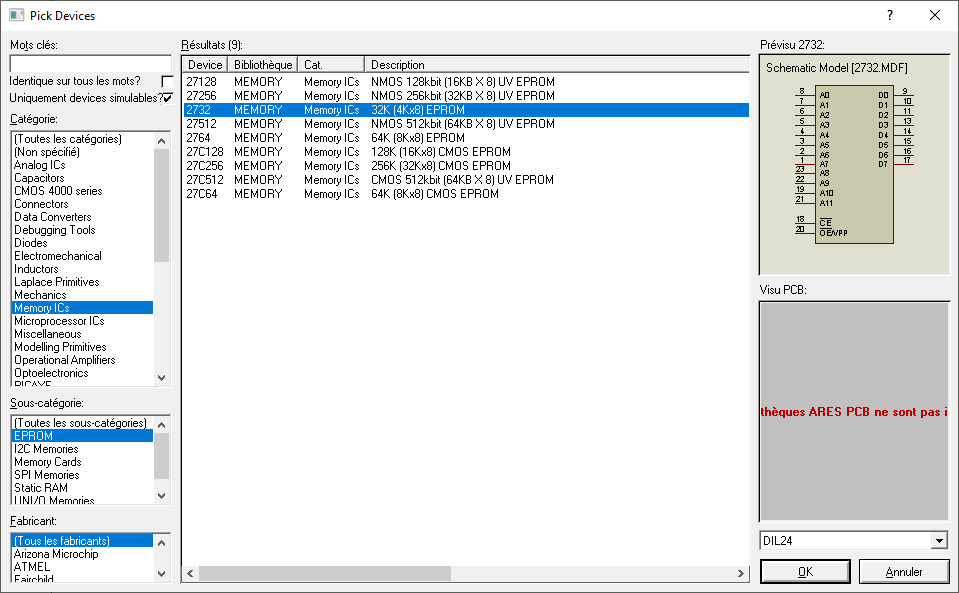Viewport: 959px width, 593px height.
Task: Sort results by Device column header
Action: coord(205,65)
